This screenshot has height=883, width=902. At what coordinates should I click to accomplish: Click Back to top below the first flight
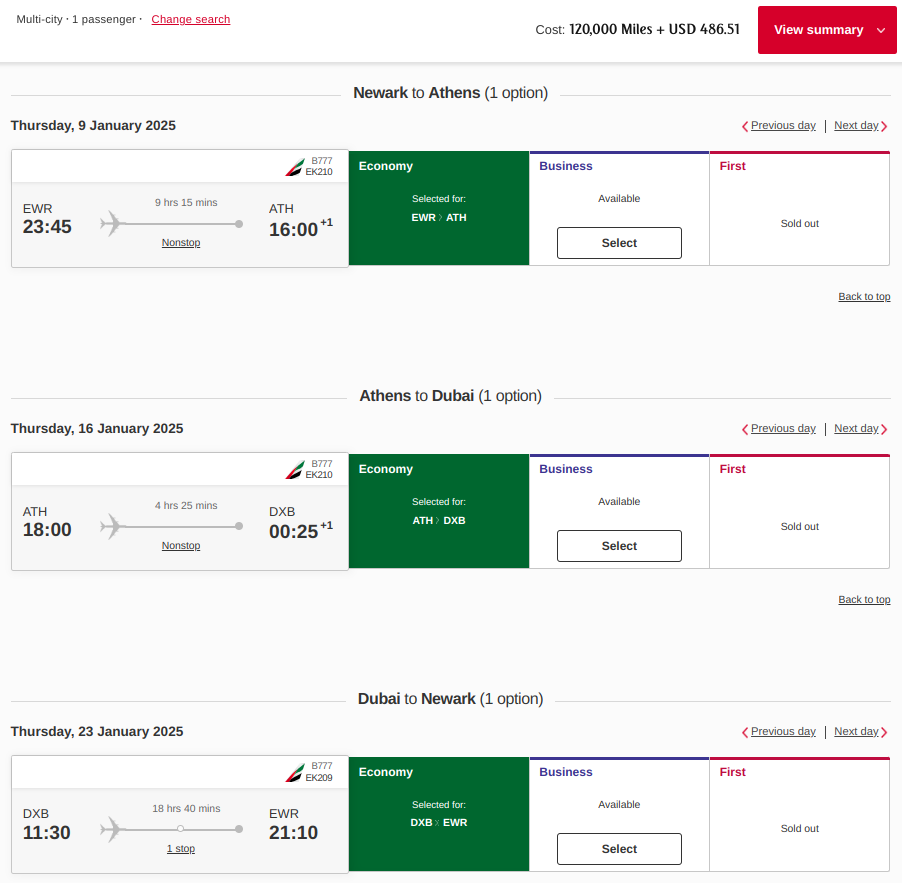864,296
